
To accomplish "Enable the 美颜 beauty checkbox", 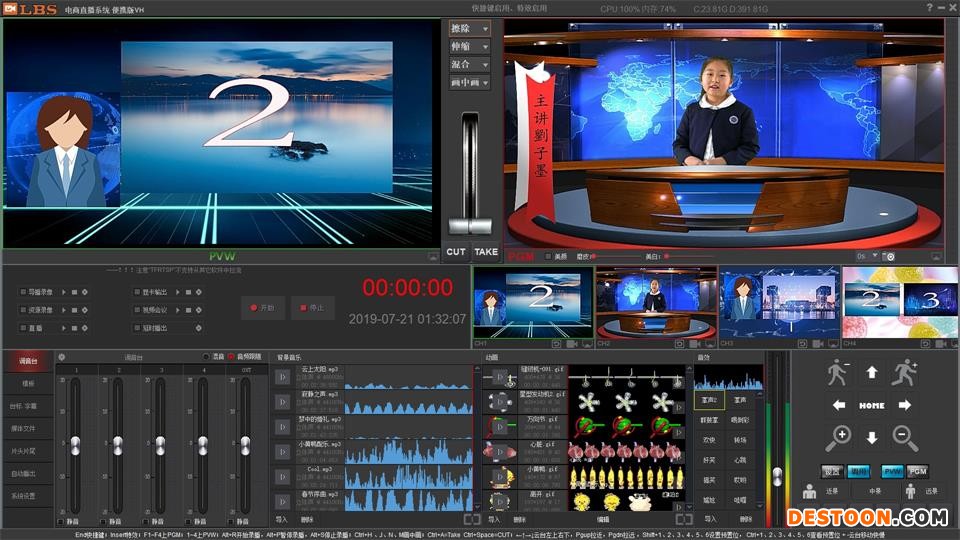I will (548, 256).
